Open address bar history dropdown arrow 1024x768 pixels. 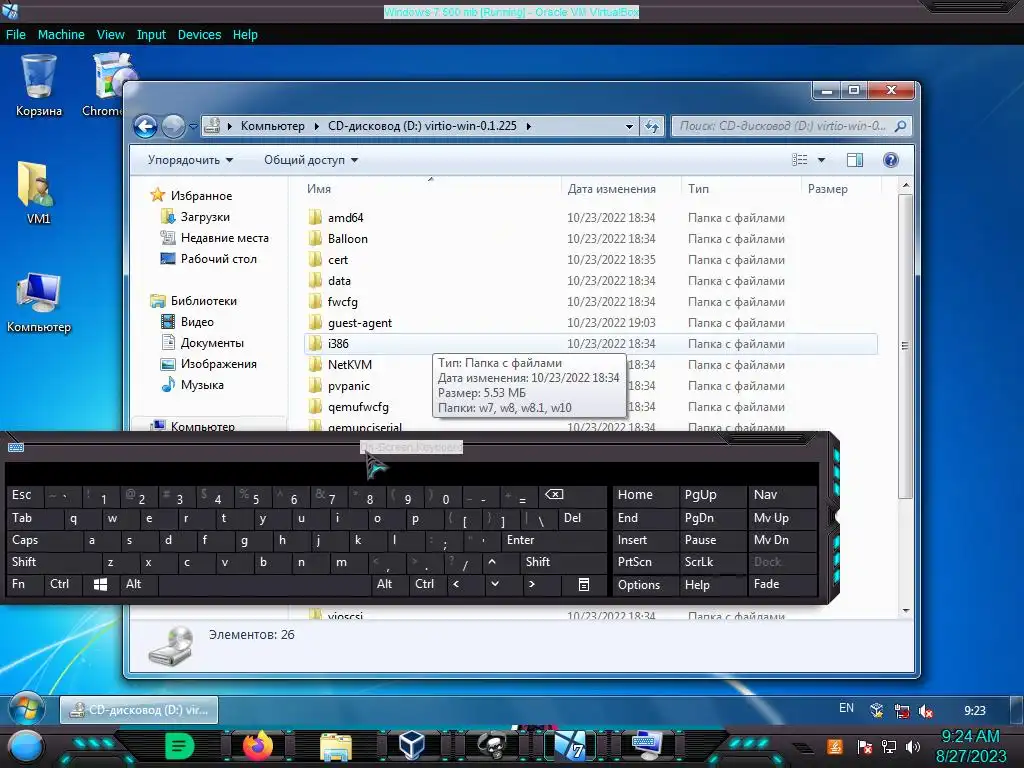click(629, 126)
